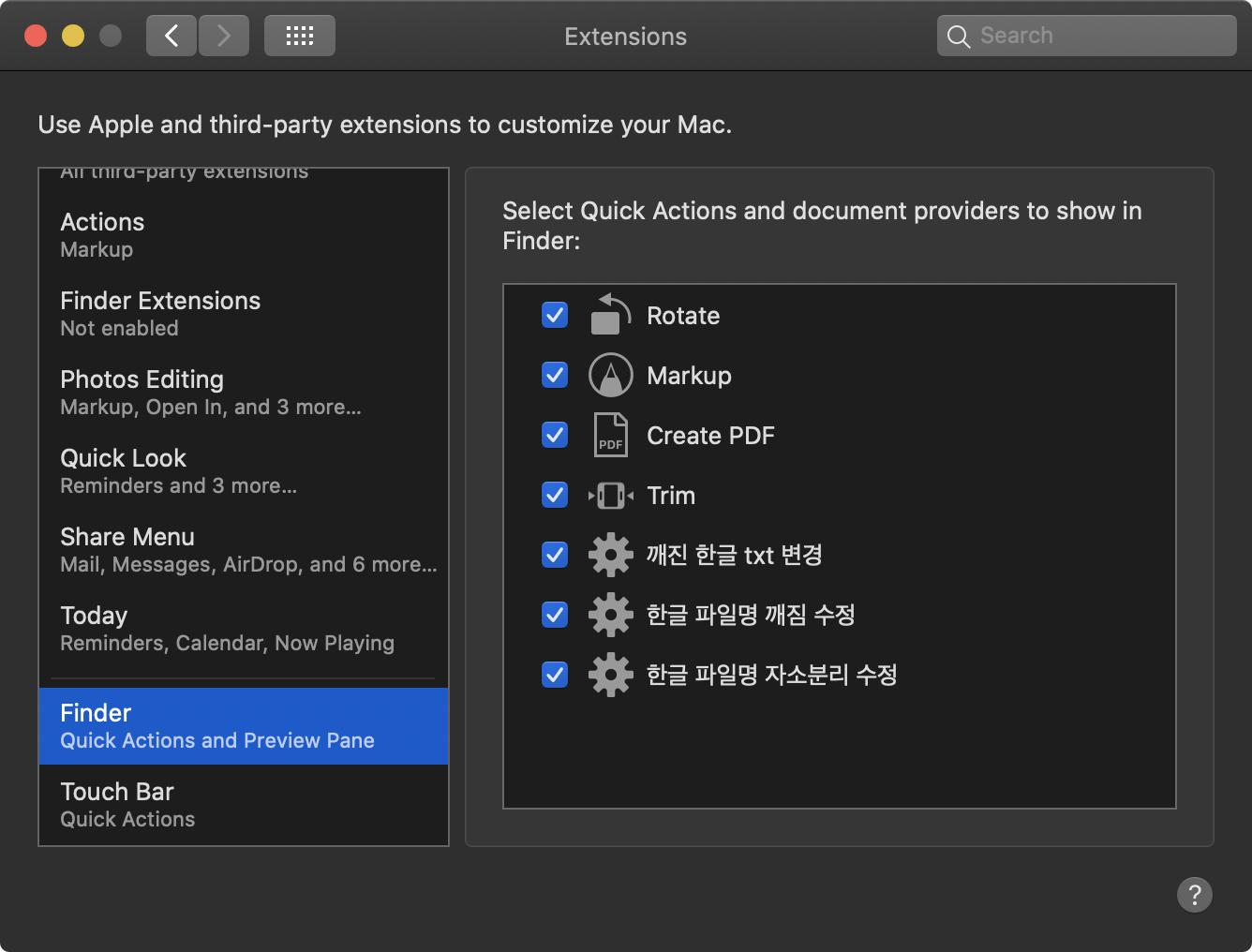Disable the Create PDF checkbox
1252x952 pixels.
point(555,436)
